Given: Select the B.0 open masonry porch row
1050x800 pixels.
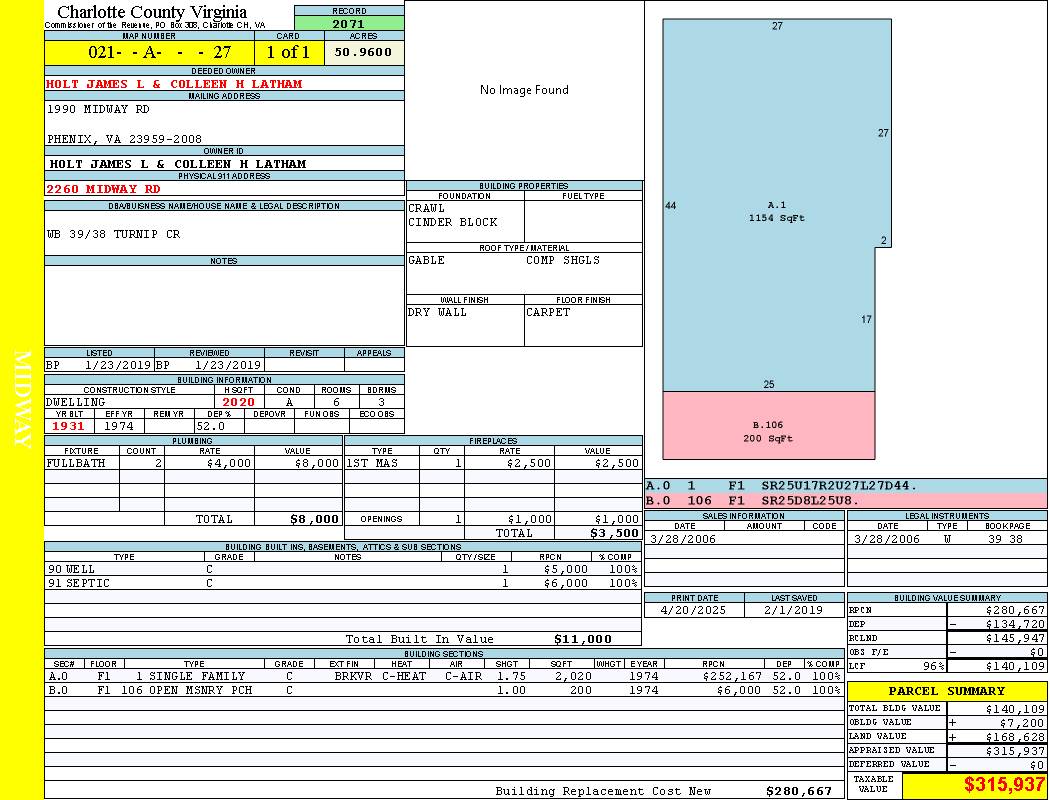Looking at the screenshot, I should (x=443, y=690).
